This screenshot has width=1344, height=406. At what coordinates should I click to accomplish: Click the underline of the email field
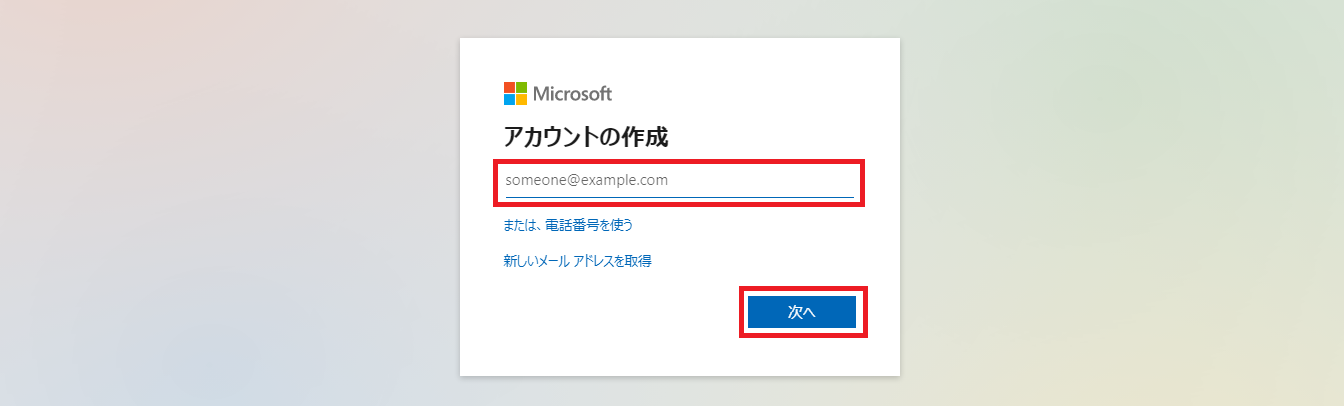[680, 197]
